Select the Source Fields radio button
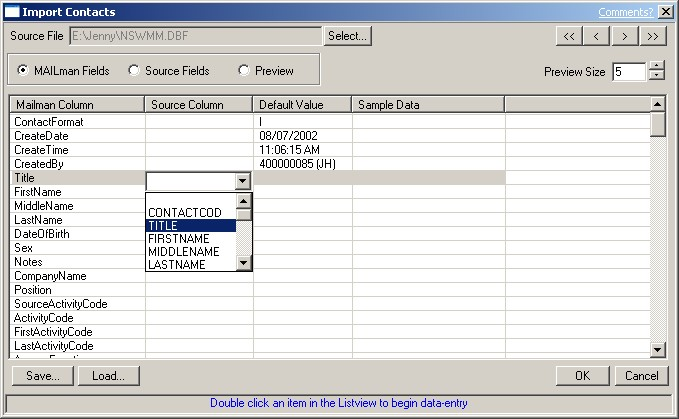The width and height of the screenshot is (679, 419). 133,71
